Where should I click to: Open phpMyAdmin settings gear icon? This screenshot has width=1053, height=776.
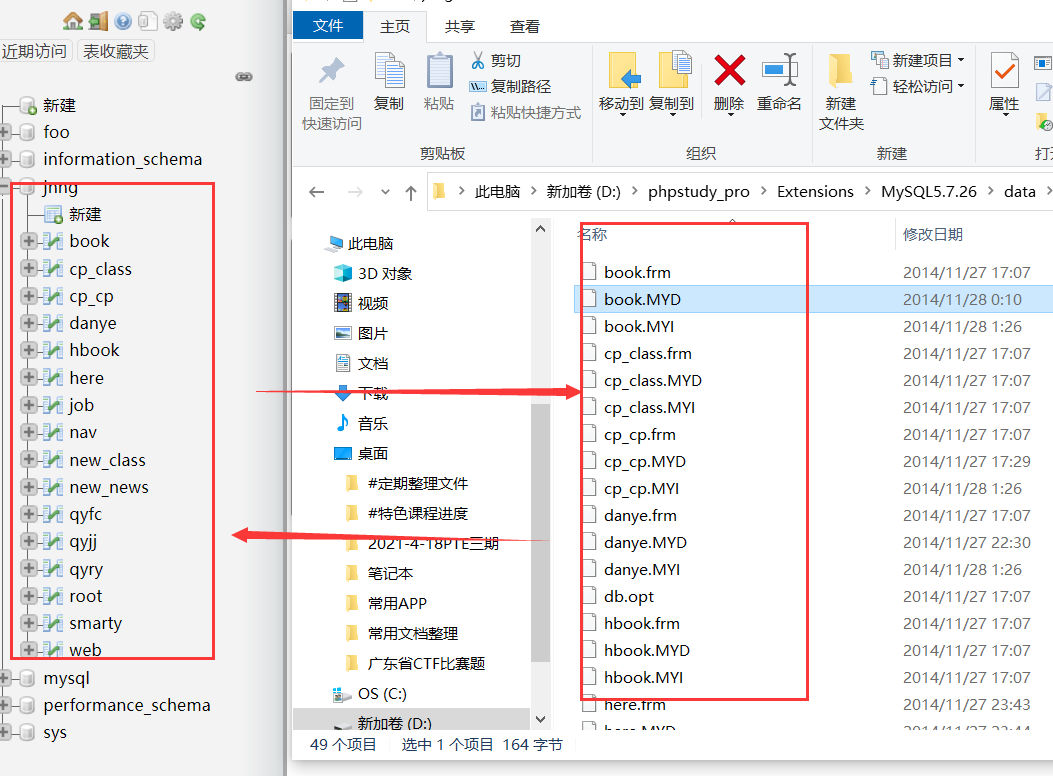click(173, 21)
